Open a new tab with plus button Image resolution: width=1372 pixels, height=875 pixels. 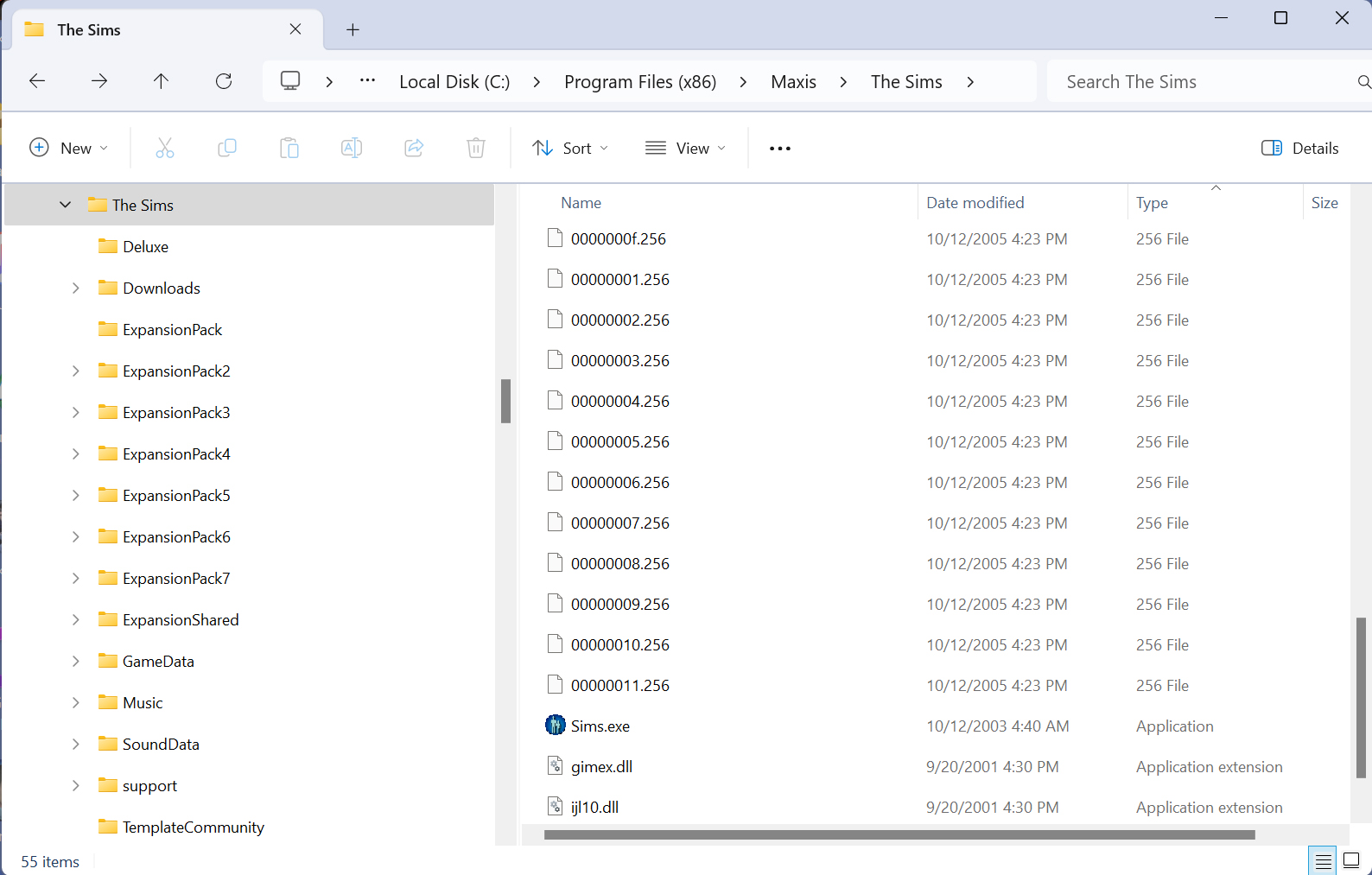click(353, 29)
